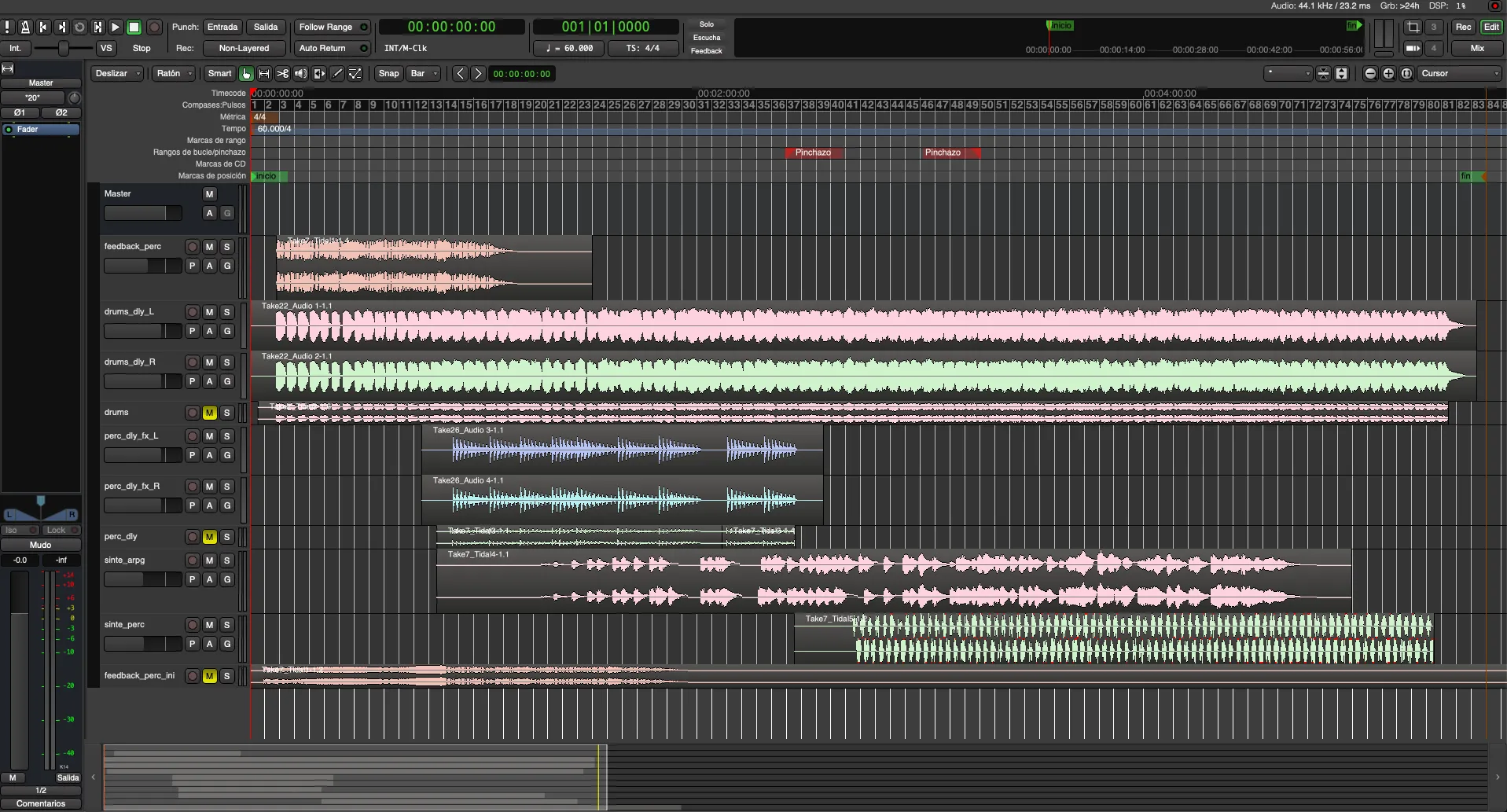The width and height of the screenshot is (1507, 812).
Task: Toggle Auto Return option
Action: coord(332,48)
